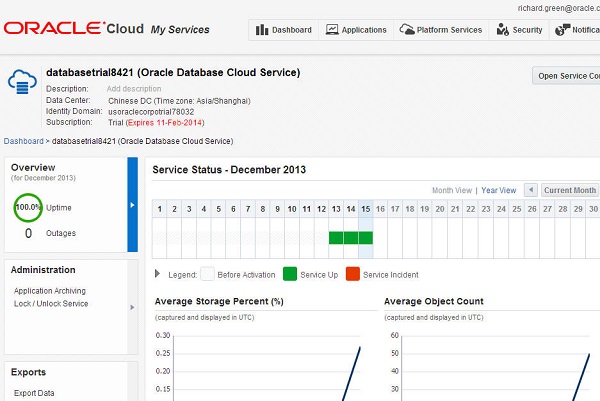The image size is (600, 401).
Task: Click the Dashboard bar chart icon
Action: click(262, 29)
